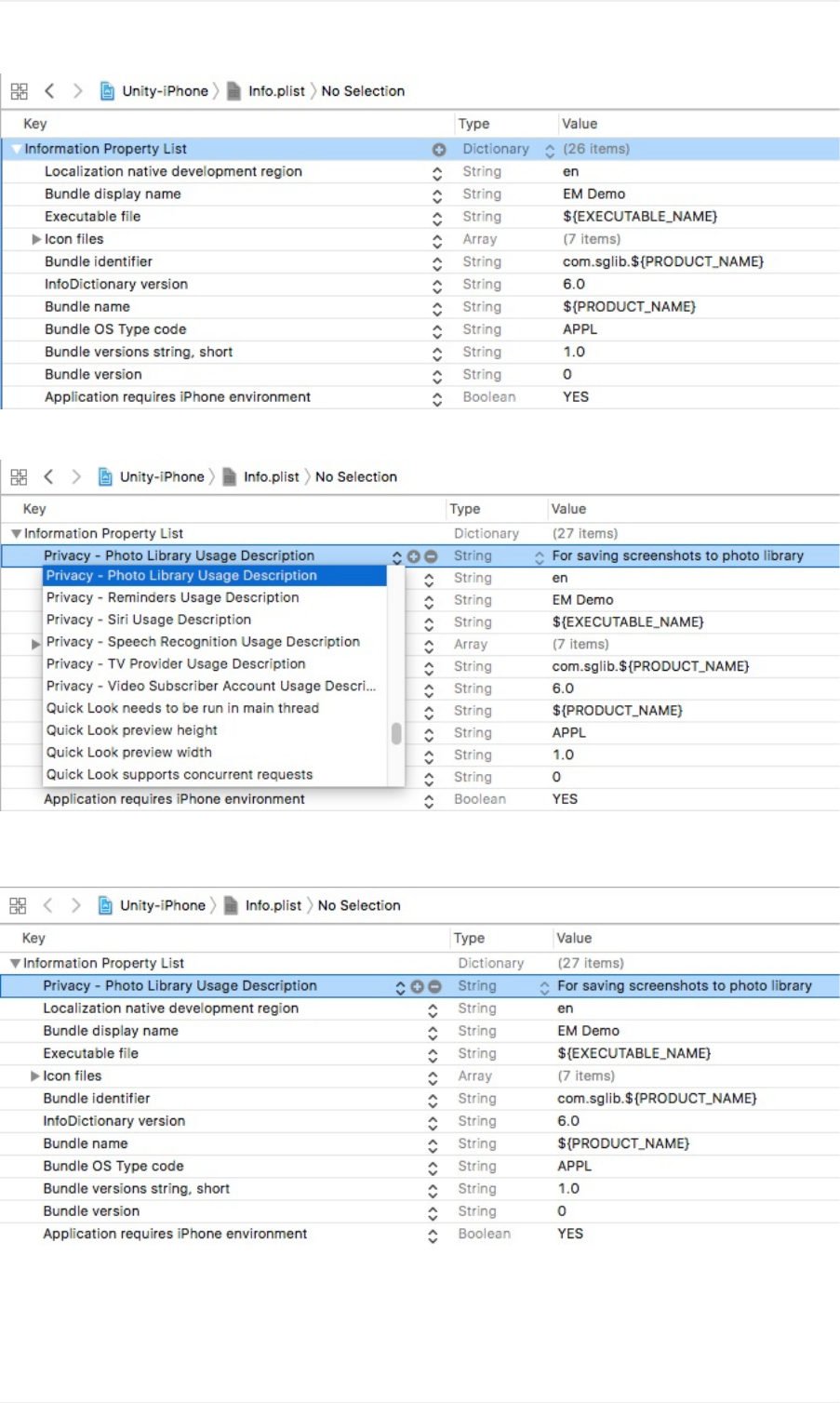Click plus button on middle Photo Library row

click(414, 556)
